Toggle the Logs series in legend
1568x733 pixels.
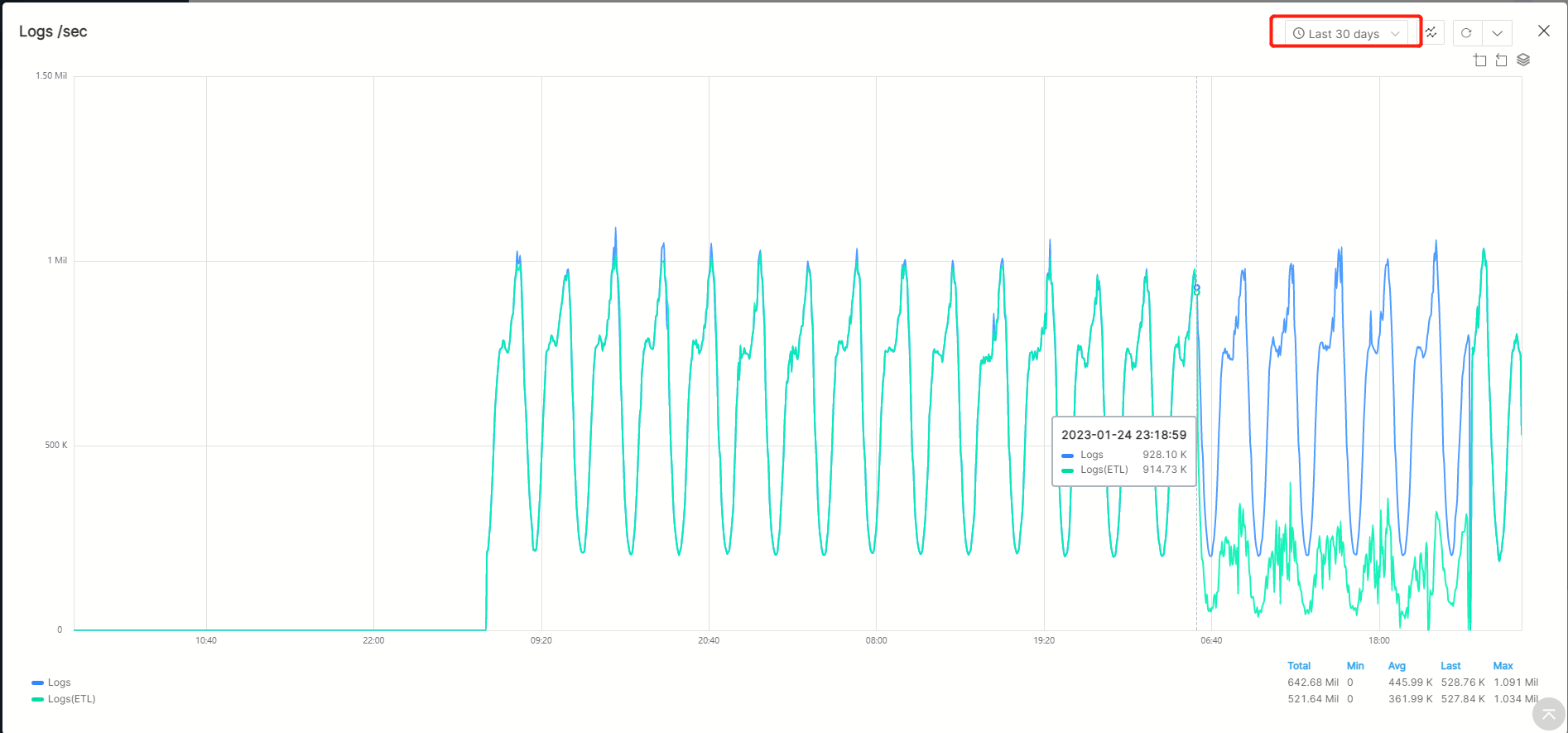59,682
